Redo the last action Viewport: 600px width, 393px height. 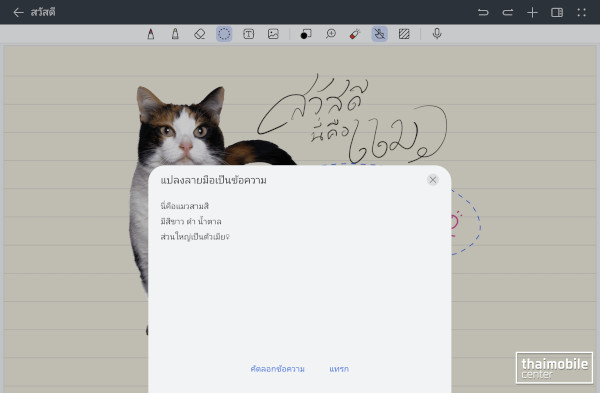508,13
